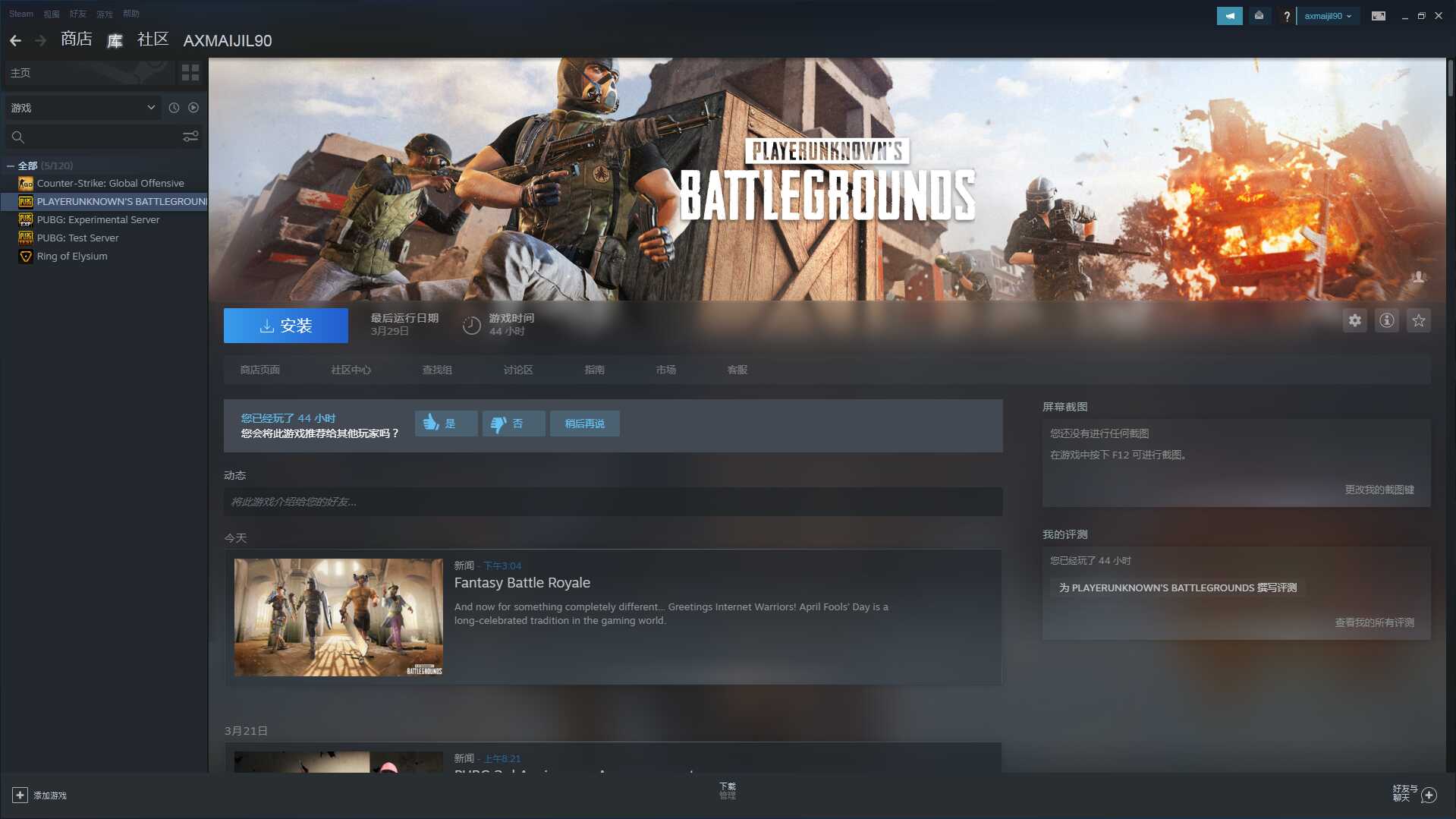Open the Steam menu

(x=21, y=14)
